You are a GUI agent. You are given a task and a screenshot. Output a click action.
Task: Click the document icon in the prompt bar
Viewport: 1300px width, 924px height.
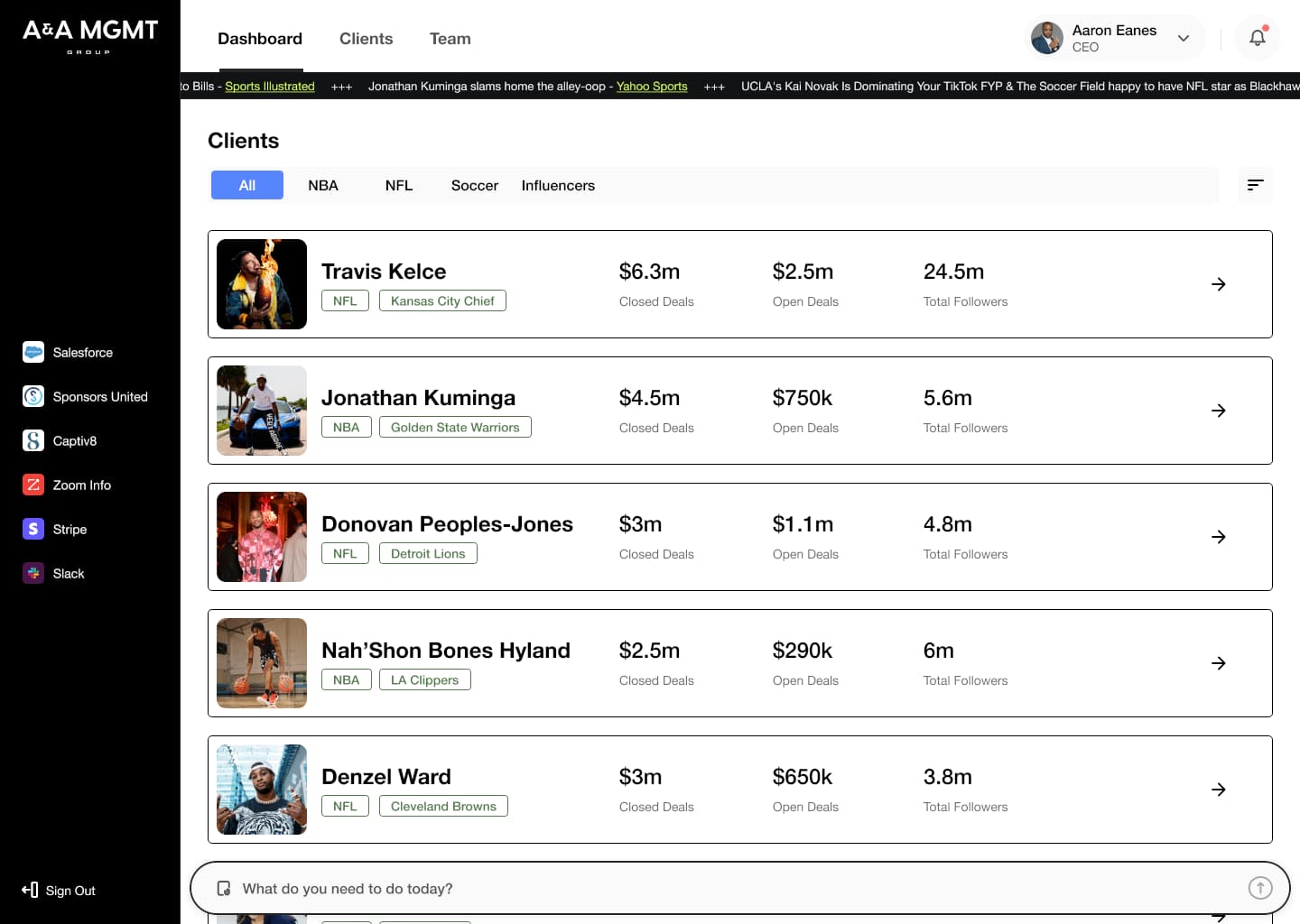(x=224, y=889)
